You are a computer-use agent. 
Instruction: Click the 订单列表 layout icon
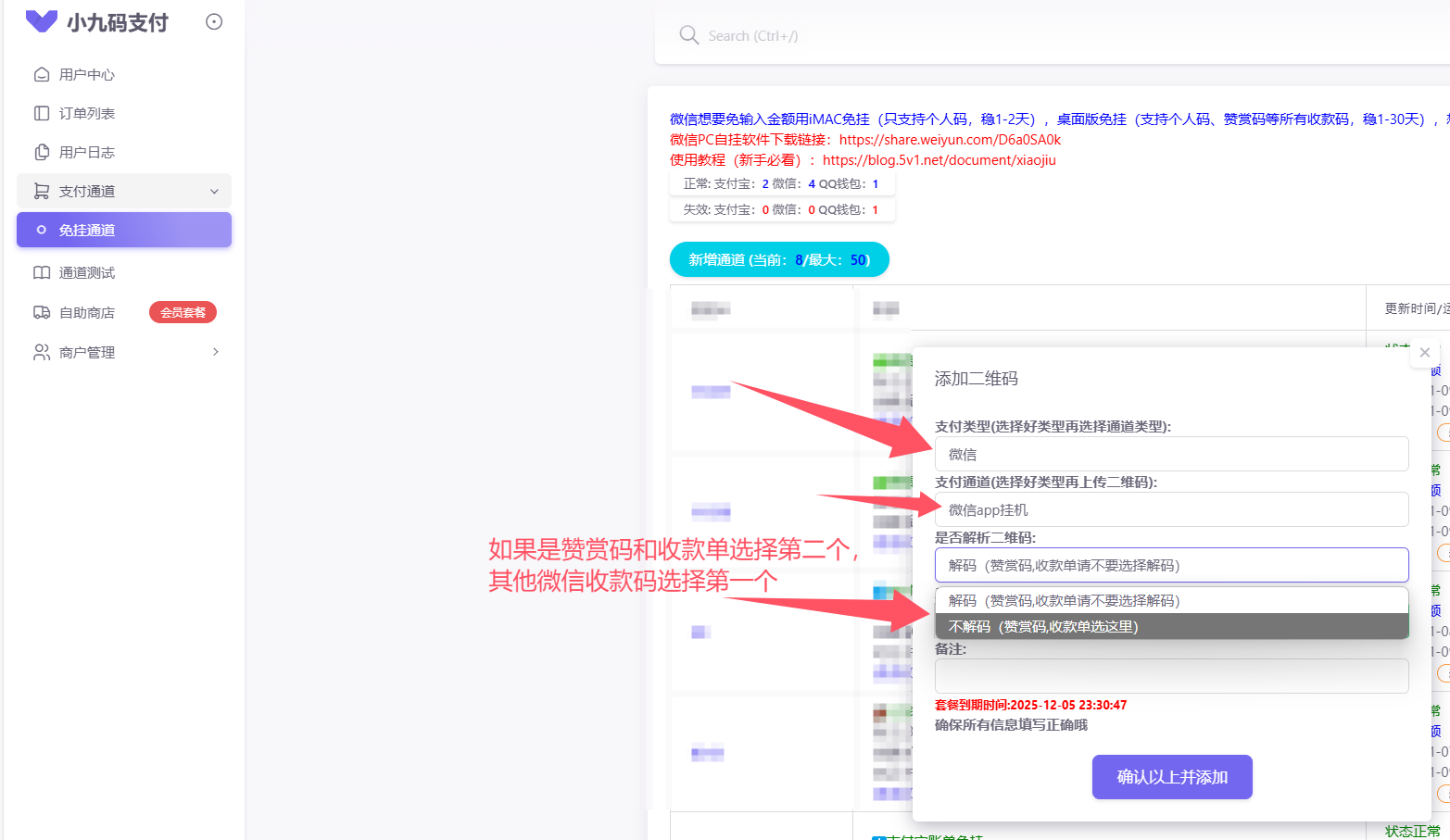tap(42, 114)
